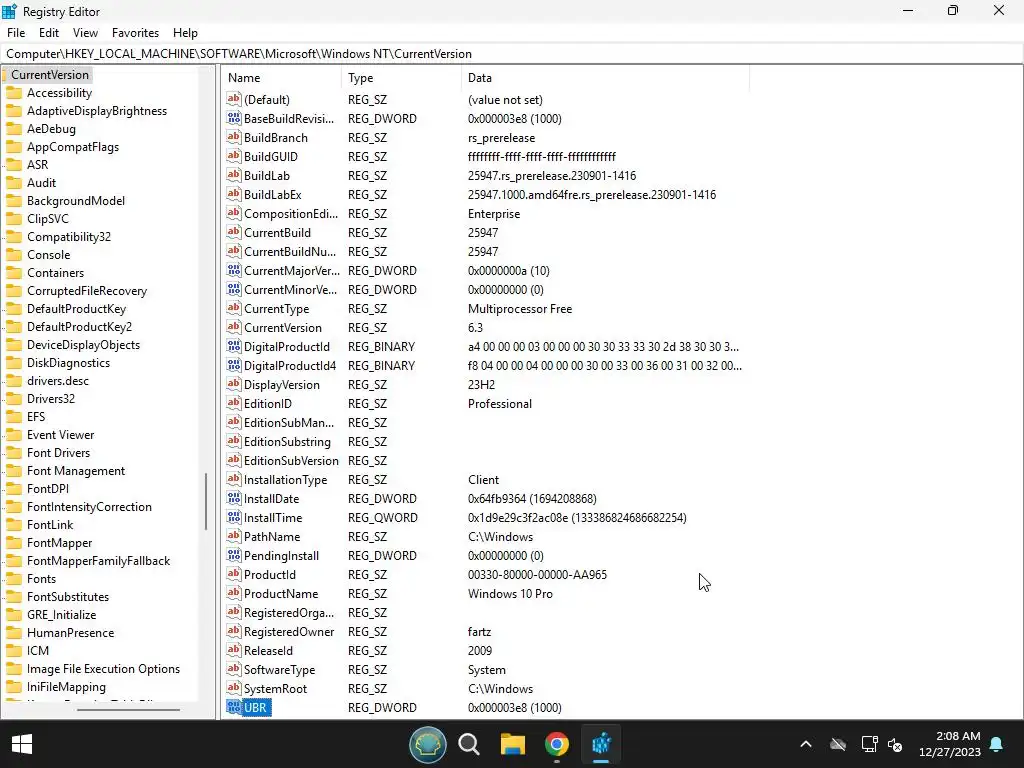1024x768 pixels.
Task: Select the Drivers32 folder icon
Action: (14, 399)
